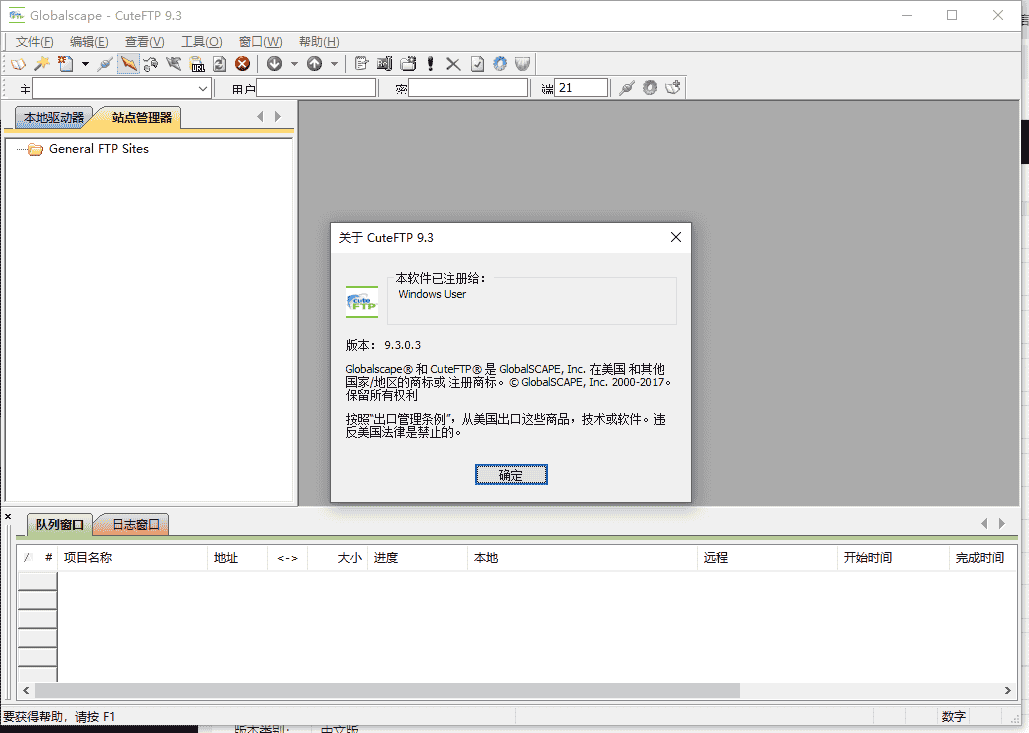The width and height of the screenshot is (1029, 733).
Task: Open the new document dropdown arrow
Action: pyautogui.click(x=83, y=63)
